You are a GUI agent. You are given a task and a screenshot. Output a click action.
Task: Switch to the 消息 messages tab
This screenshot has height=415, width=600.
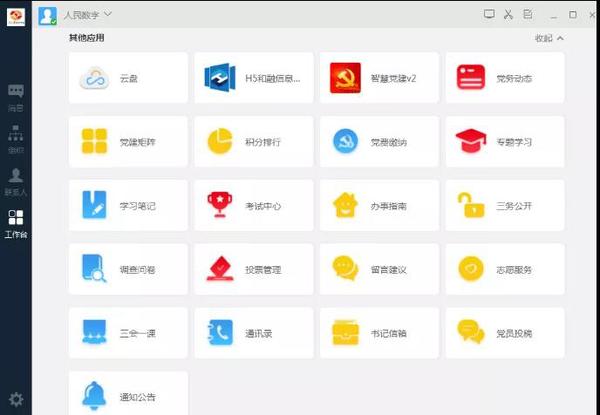(15, 96)
